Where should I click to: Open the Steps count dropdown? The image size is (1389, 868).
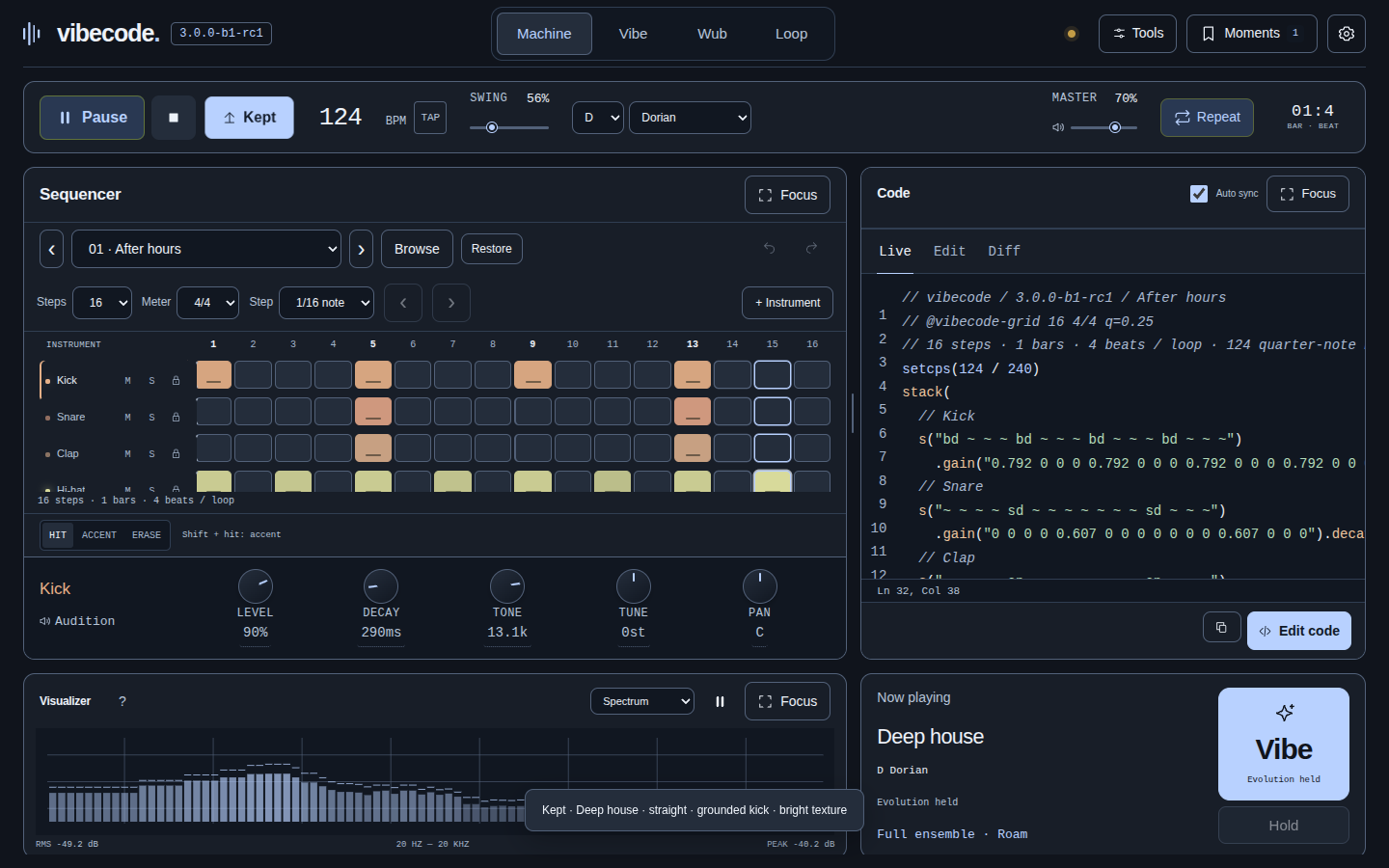102,303
